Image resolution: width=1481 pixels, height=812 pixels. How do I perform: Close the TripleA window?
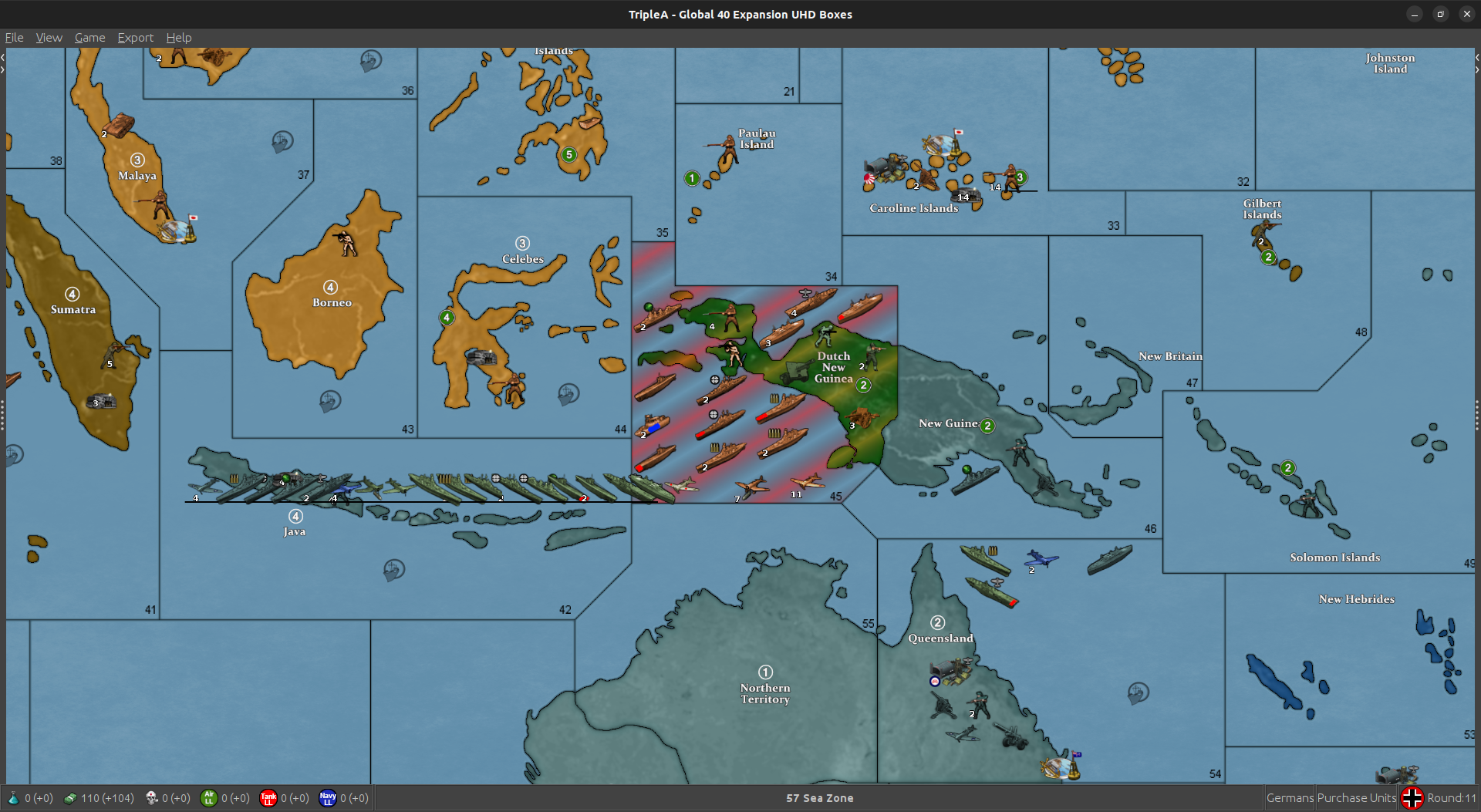click(x=1466, y=14)
